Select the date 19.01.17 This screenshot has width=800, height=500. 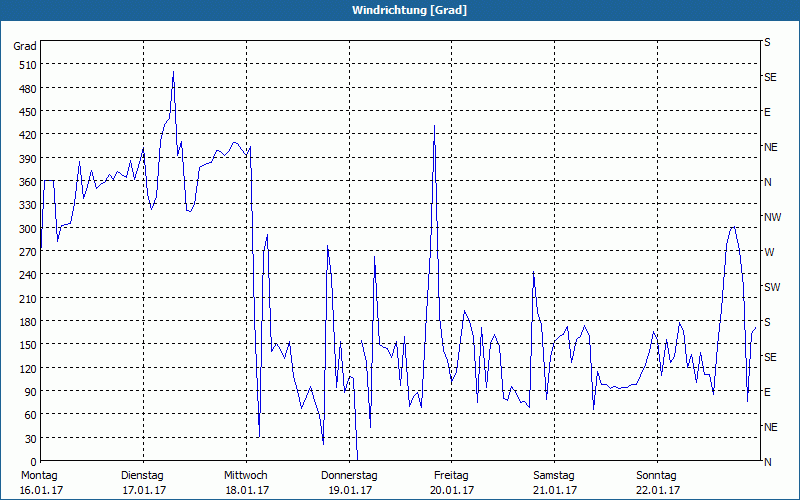pyautogui.click(x=351, y=490)
